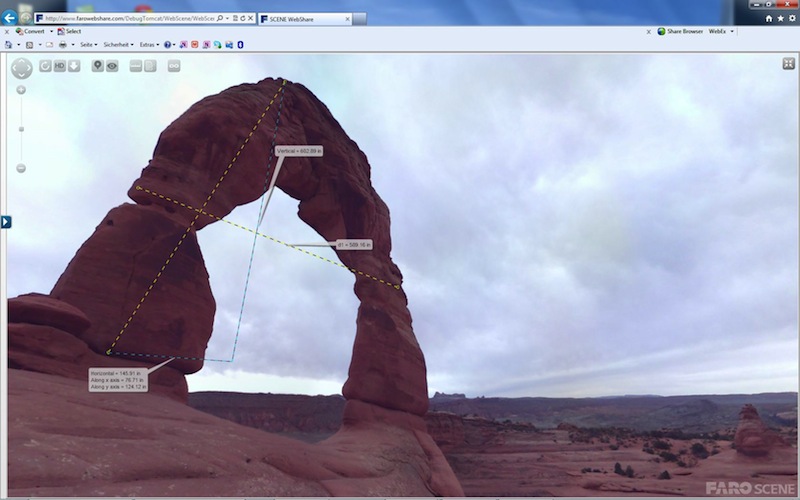Open the WebEx menu
This screenshot has height=500, width=800.
720,31
